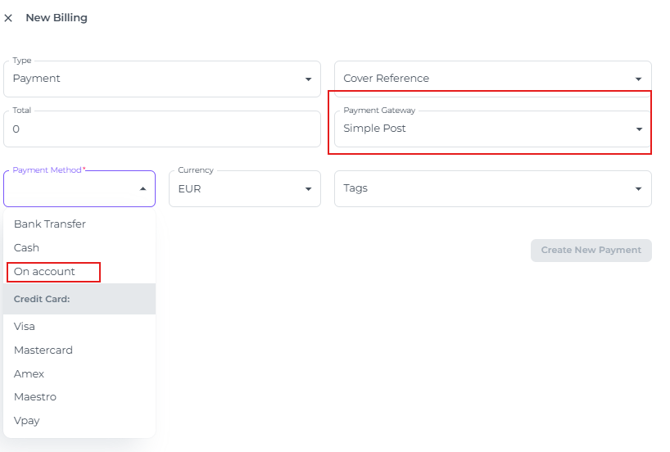Viewport: 670px width, 452px height.
Task: Pick Amex as payment method
Action: click(x=29, y=374)
